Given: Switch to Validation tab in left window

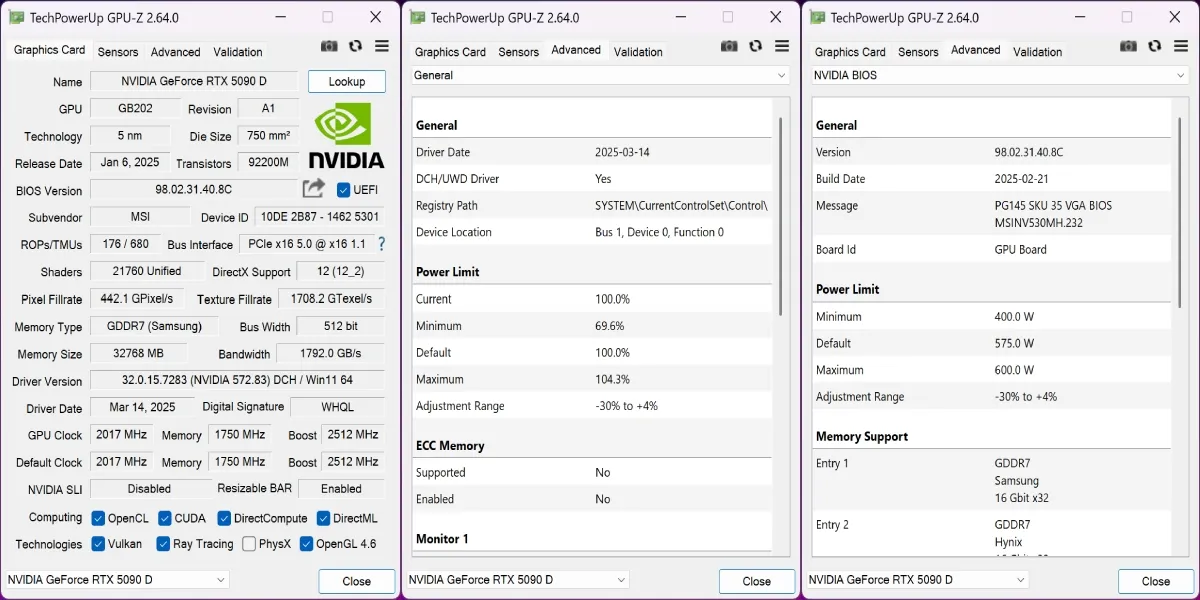Looking at the screenshot, I should pos(238,52).
